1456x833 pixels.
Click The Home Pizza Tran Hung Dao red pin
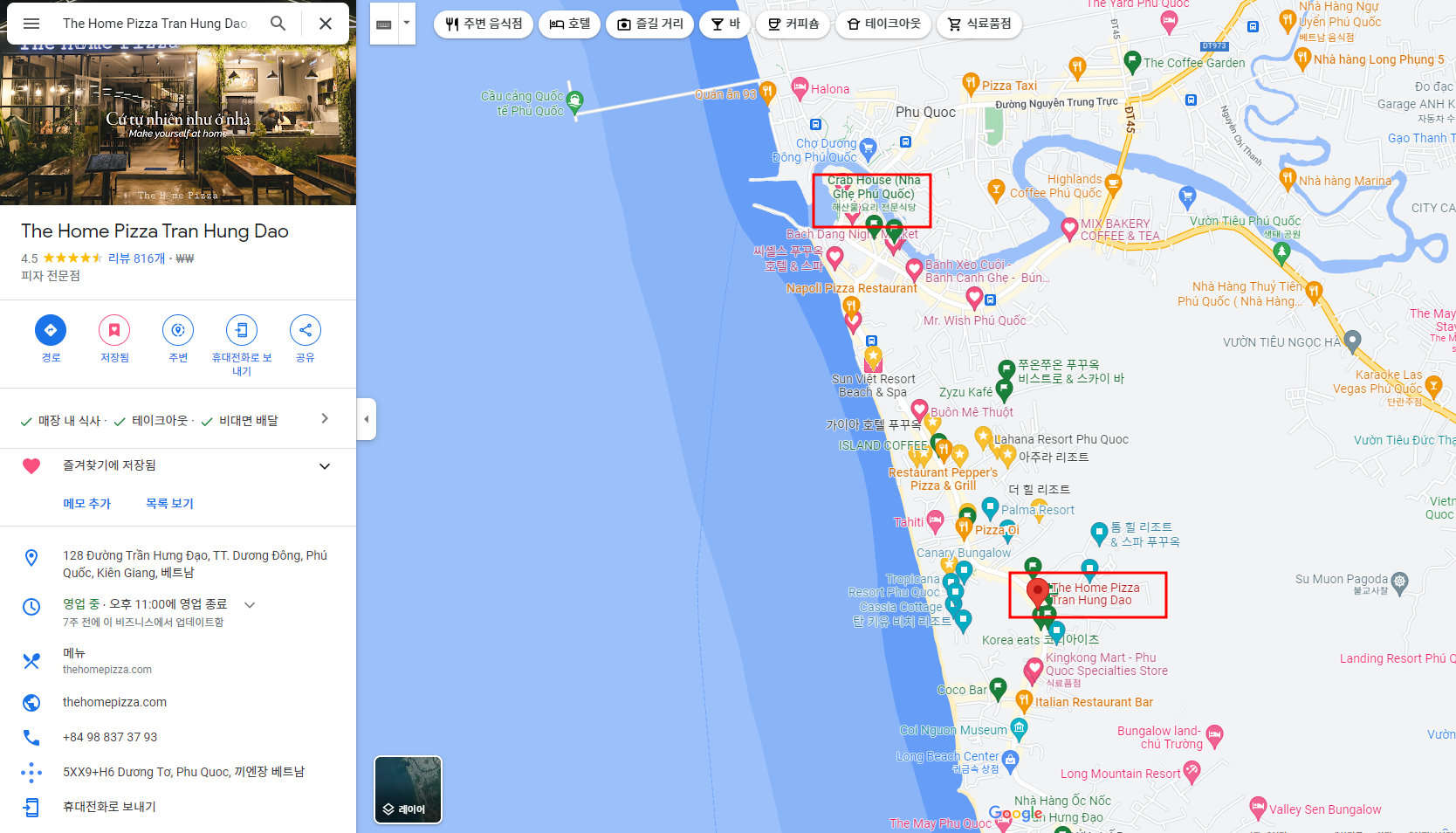1037,595
